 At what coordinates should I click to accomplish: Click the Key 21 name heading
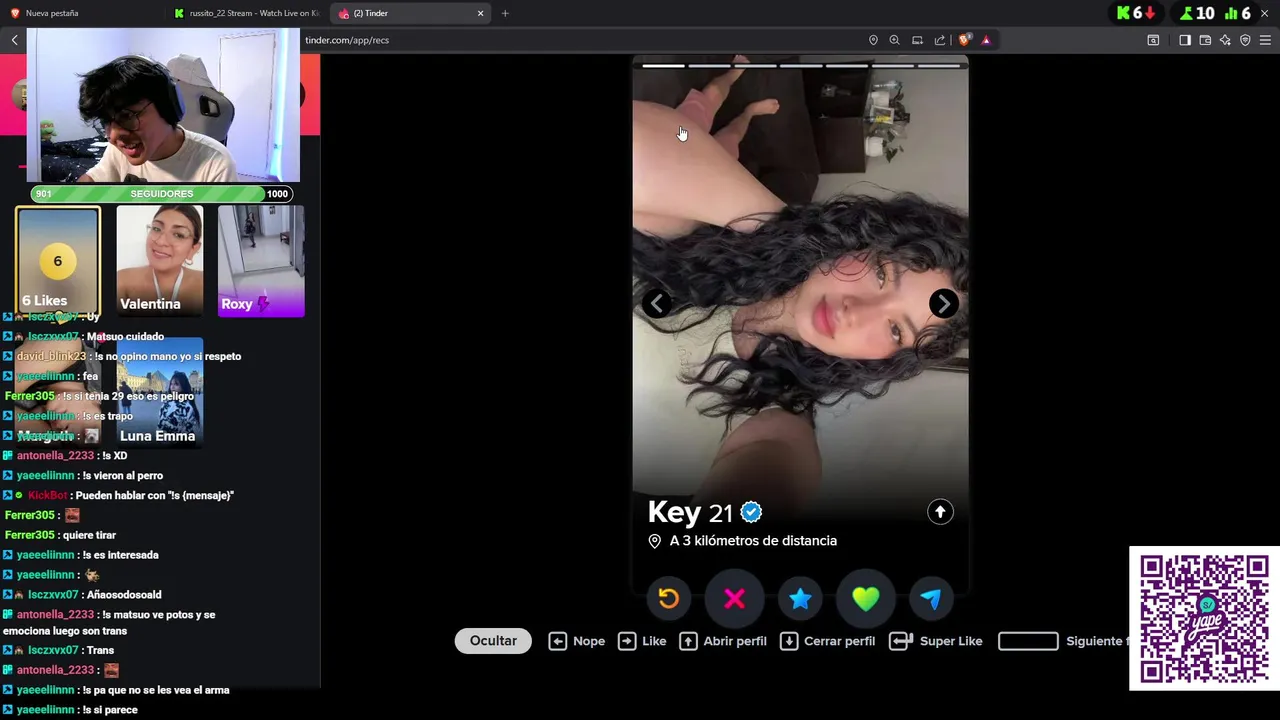coord(690,512)
